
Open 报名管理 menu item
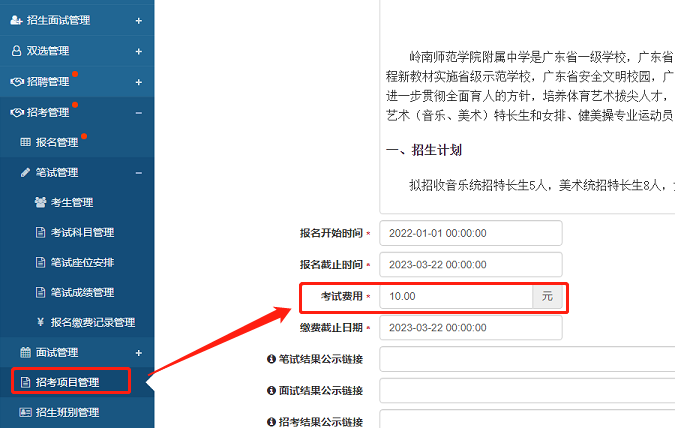[56, 142]
